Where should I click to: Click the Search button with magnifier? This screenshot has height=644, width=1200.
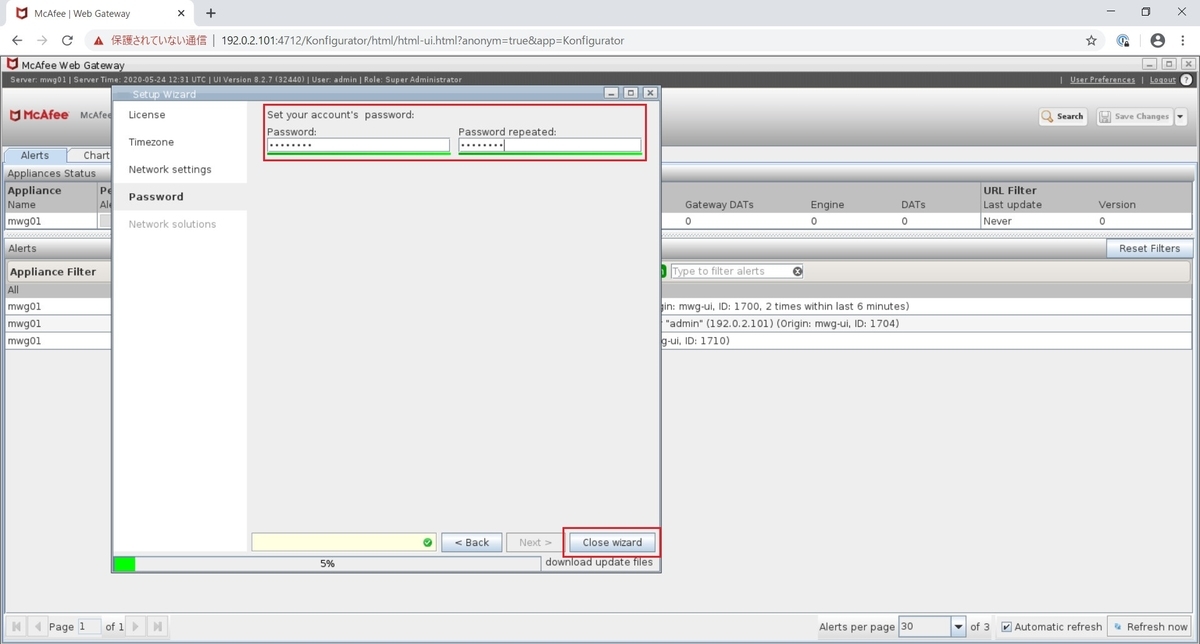pyautogui.click(x=1063, y=116)
